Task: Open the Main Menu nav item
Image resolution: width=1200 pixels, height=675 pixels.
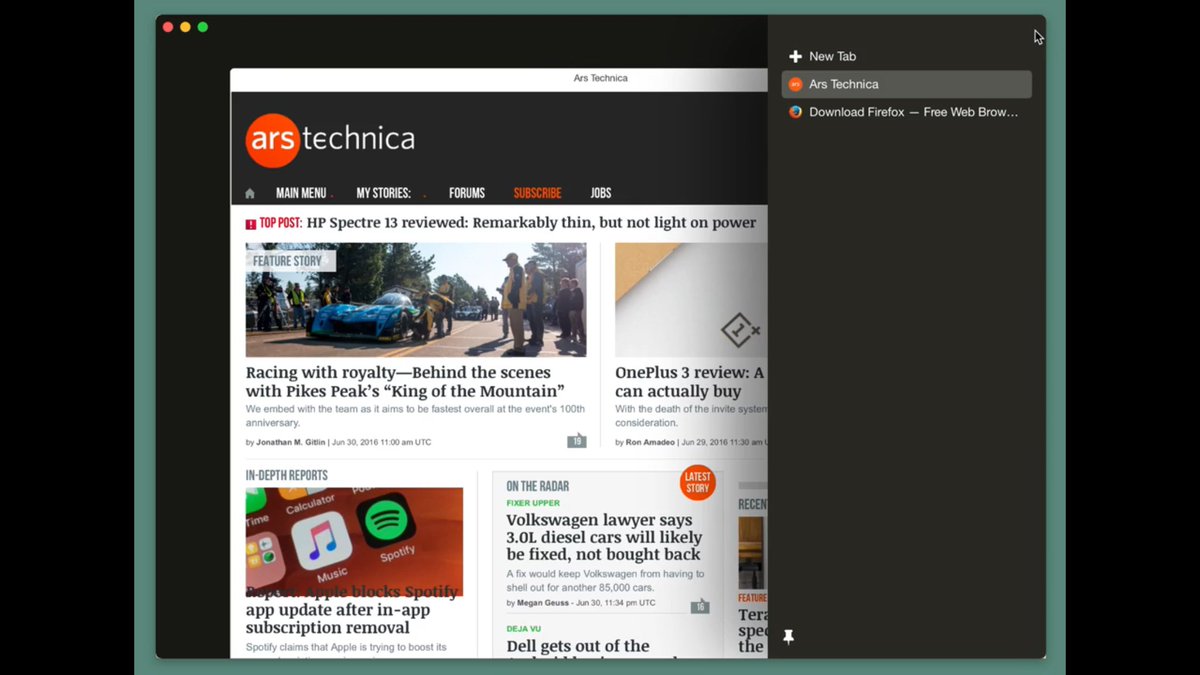Action: [x=301, y=193]
